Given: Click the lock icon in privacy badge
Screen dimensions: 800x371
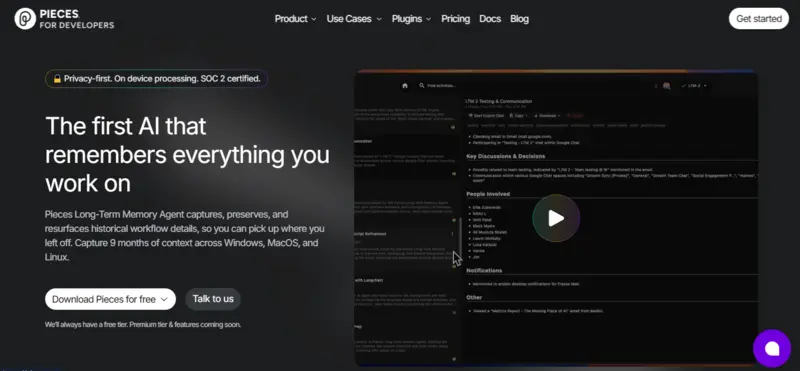Looking at the screenshot, I should pyautogui.click(x=58, y=79).
